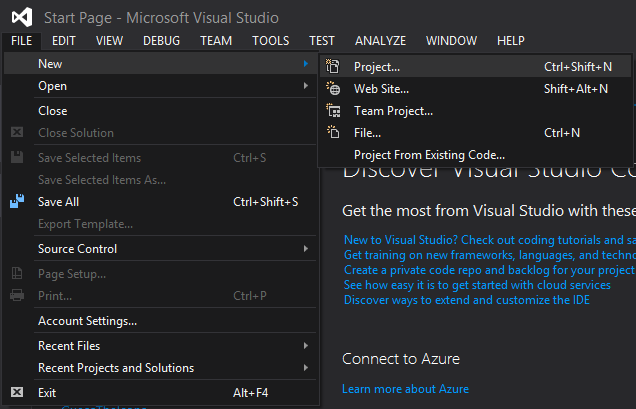Screen dimensions: 636x409
Task: Click the Connect to Azure heading
Action: tap(401, 359)
